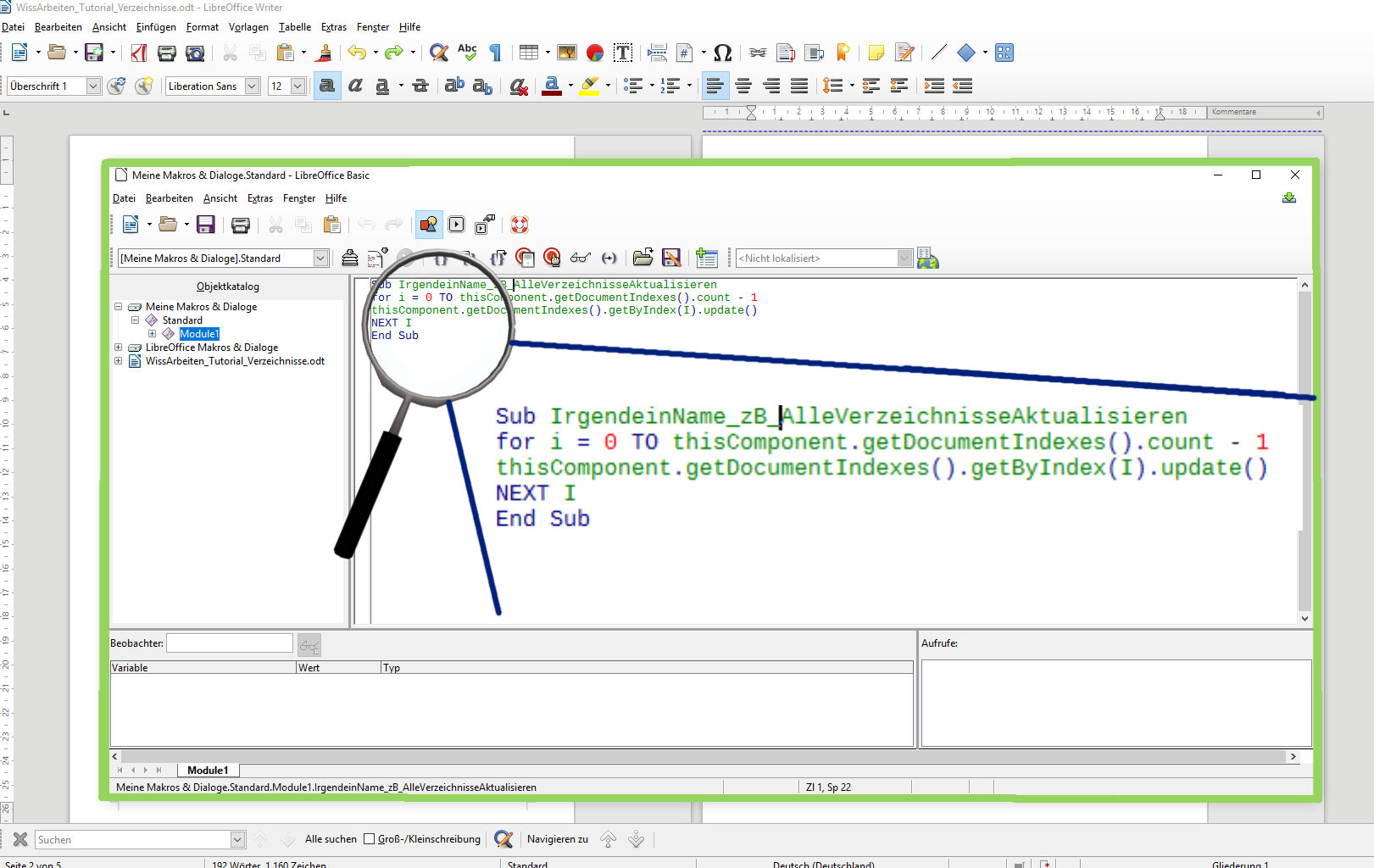
Task: Open library dropdown [Meine Makros & Dialoge].Standard
Action: pos(321,258)
